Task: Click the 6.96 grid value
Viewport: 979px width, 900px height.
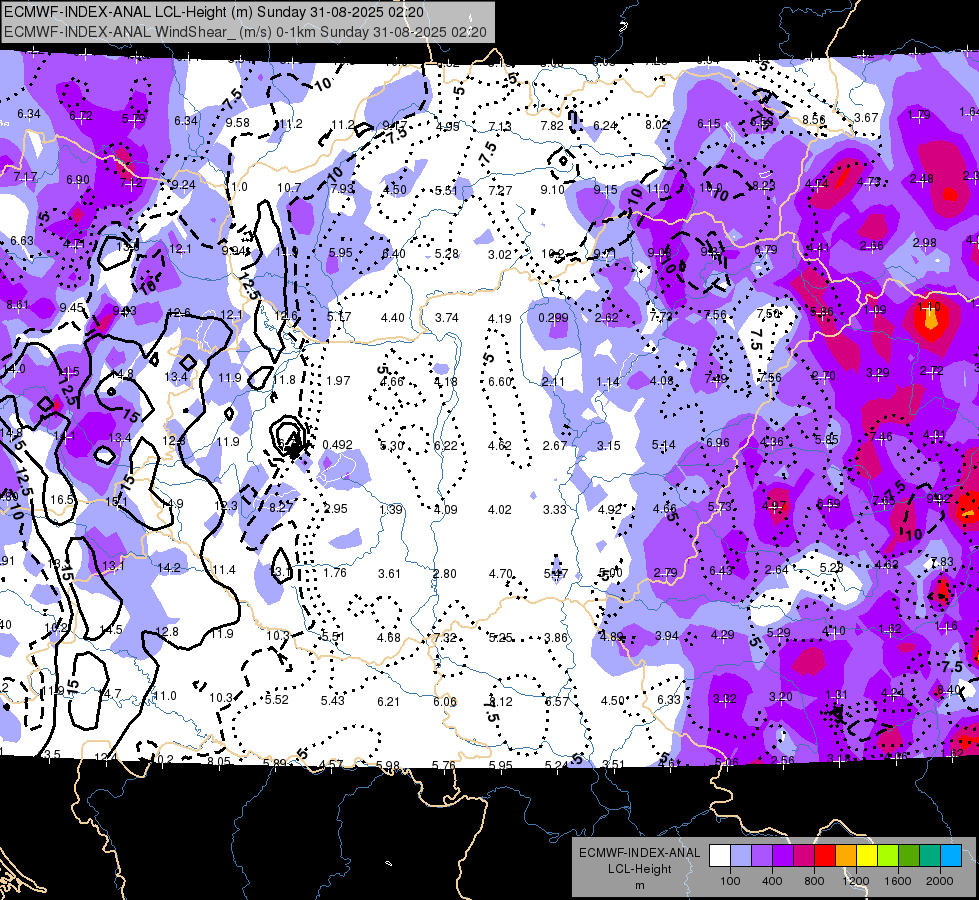Action: [718, 443]
